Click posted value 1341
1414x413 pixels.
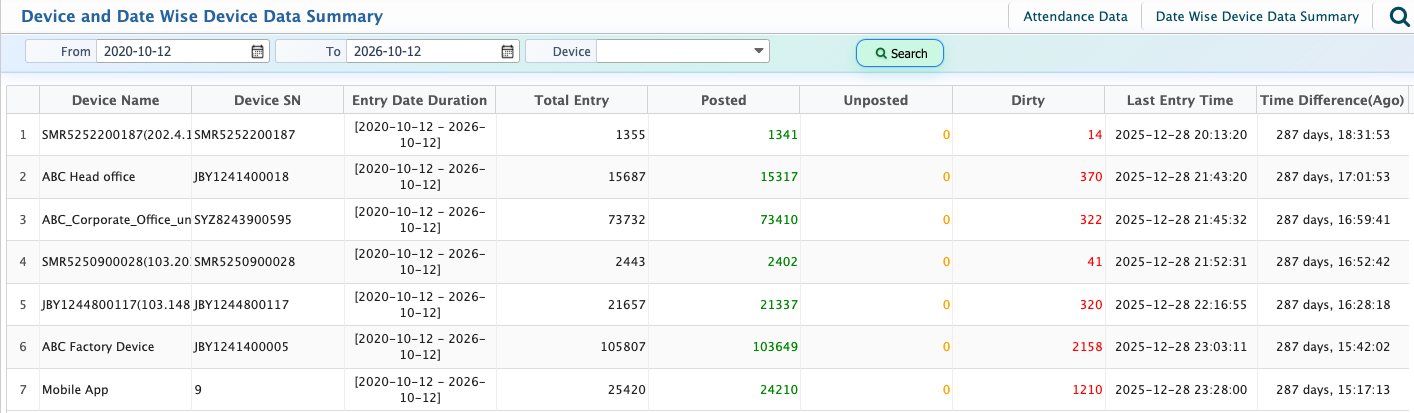(783, 134)
